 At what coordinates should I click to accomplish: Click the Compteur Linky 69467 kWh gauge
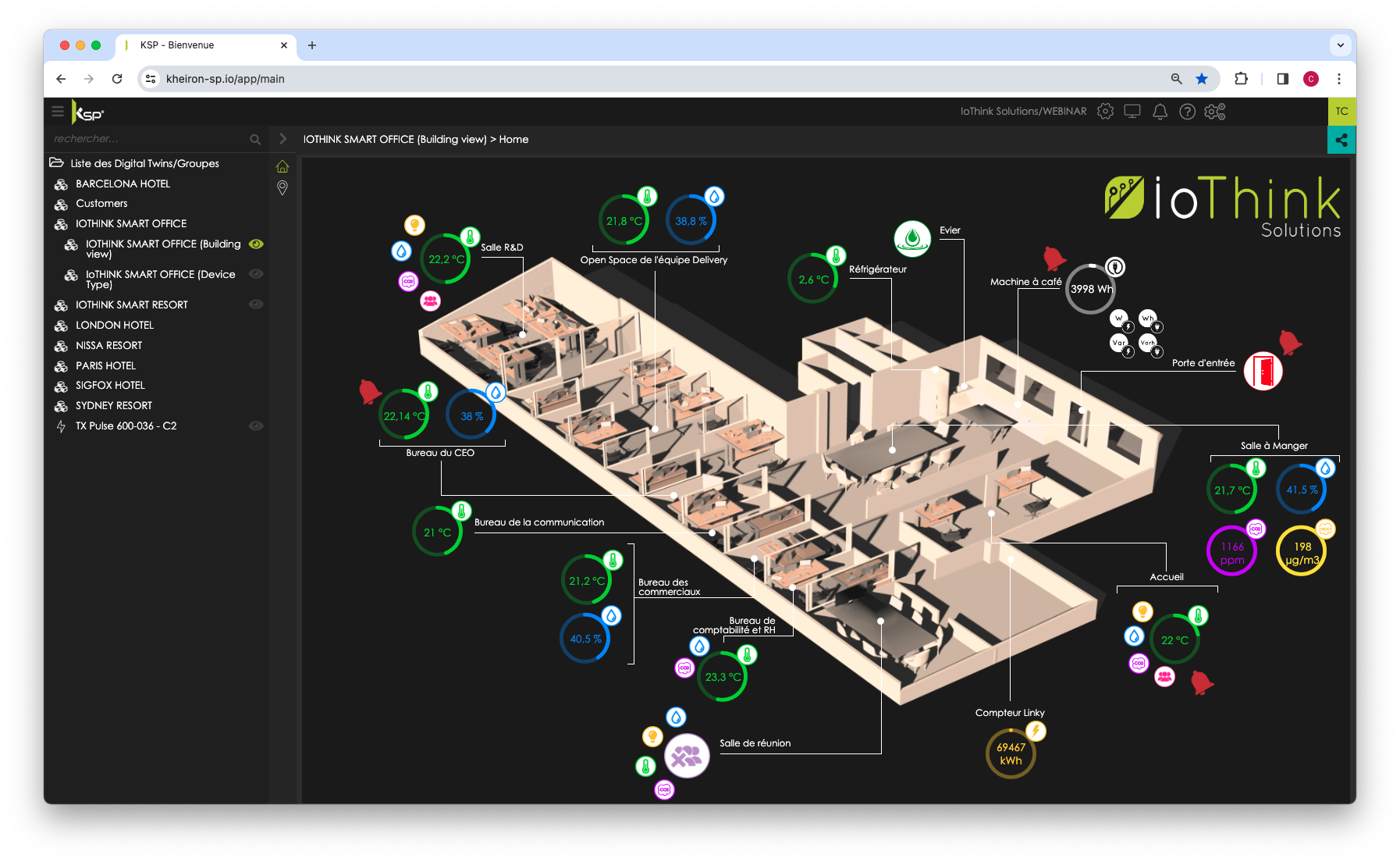point(1011,753)
